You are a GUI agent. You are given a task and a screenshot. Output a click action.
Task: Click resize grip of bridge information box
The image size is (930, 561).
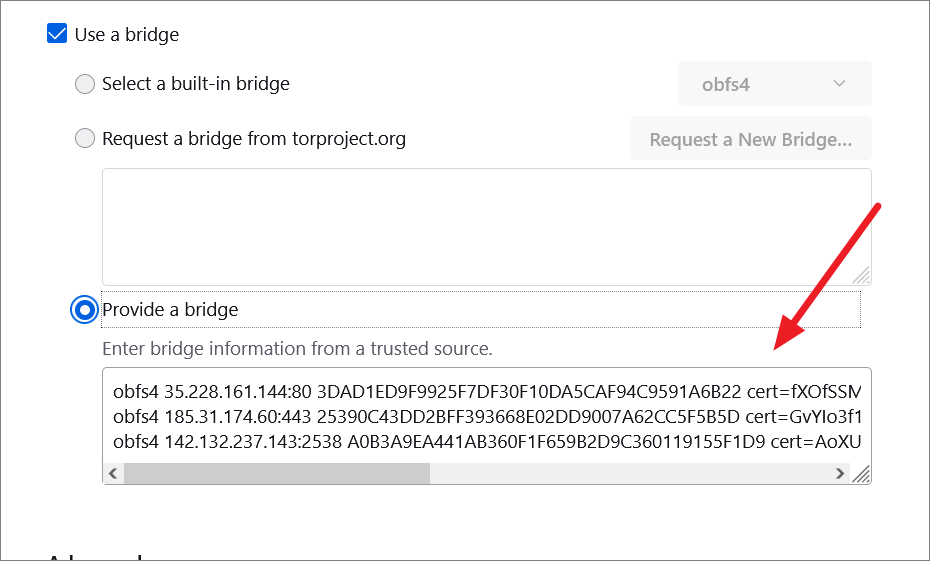pos(861,475)
